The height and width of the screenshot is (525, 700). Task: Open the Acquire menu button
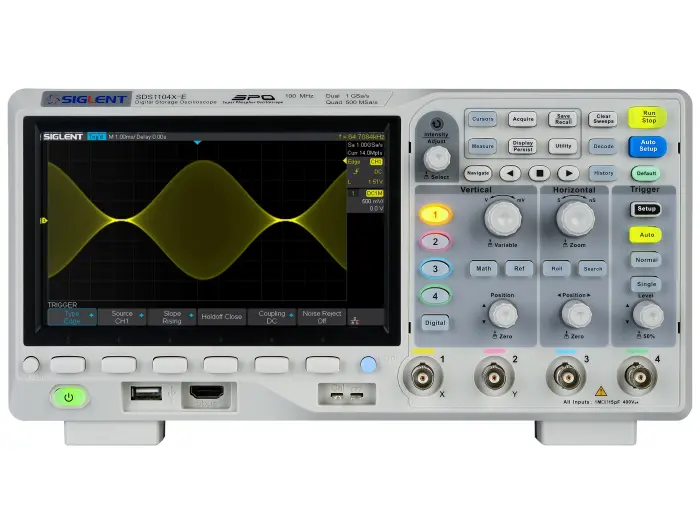click(x=523, y=119)
